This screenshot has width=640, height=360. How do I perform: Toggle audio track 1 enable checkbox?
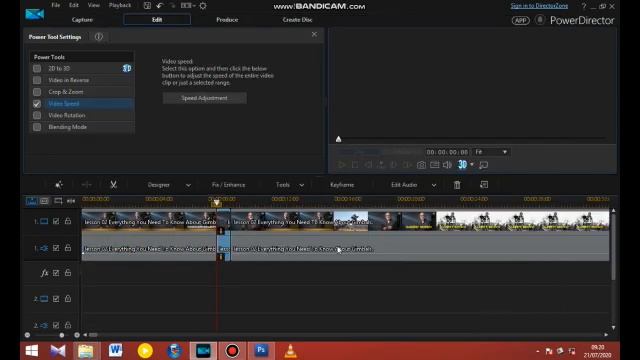click(x=56, y=248)
